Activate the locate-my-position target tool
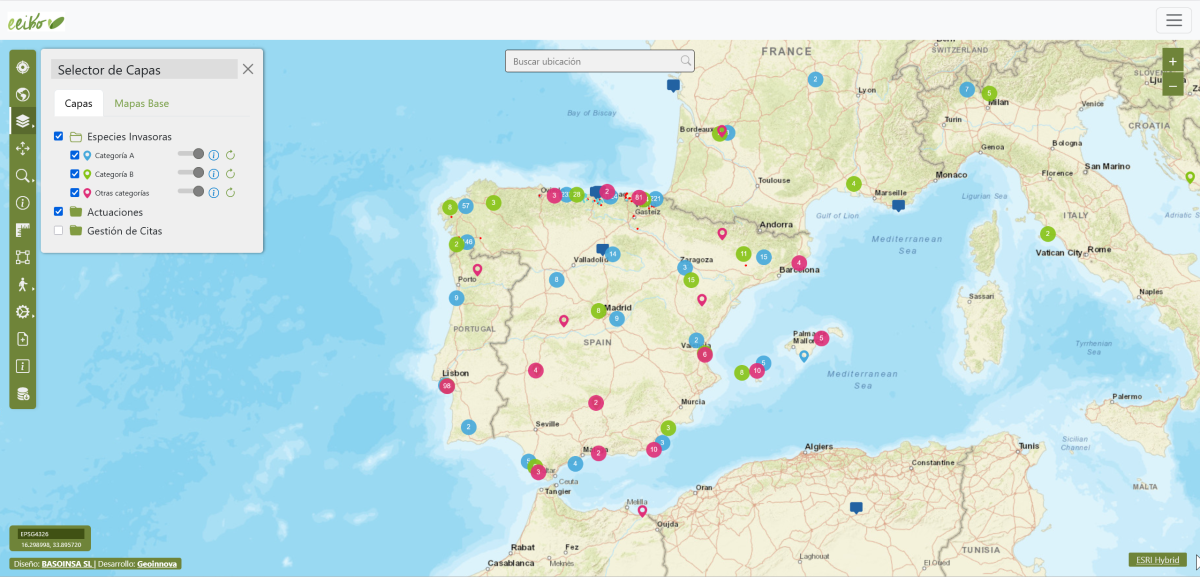1200x577 pixels. click(22, 67)
